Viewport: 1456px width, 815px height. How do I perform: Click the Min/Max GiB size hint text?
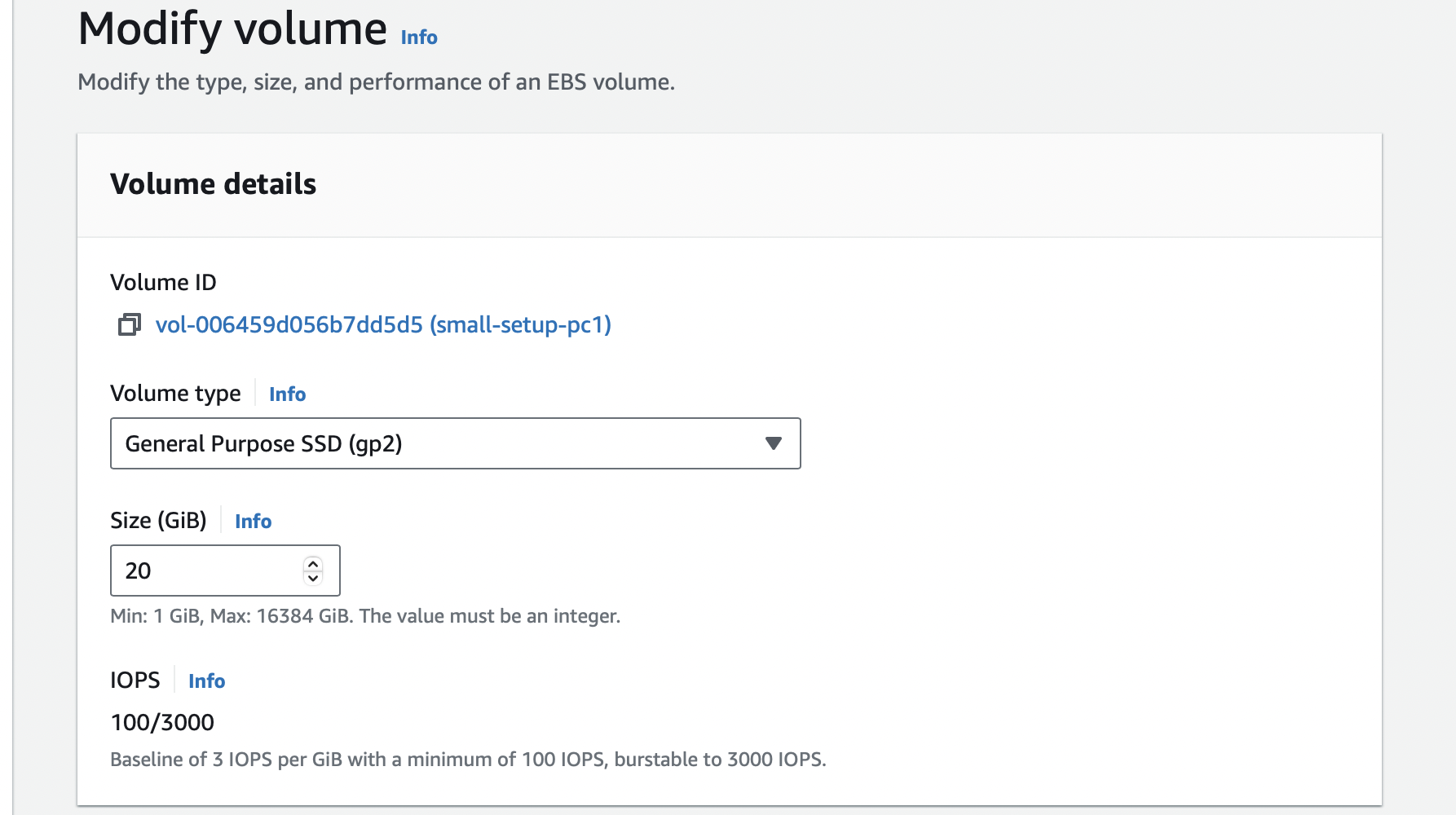(x=365, y=616)
